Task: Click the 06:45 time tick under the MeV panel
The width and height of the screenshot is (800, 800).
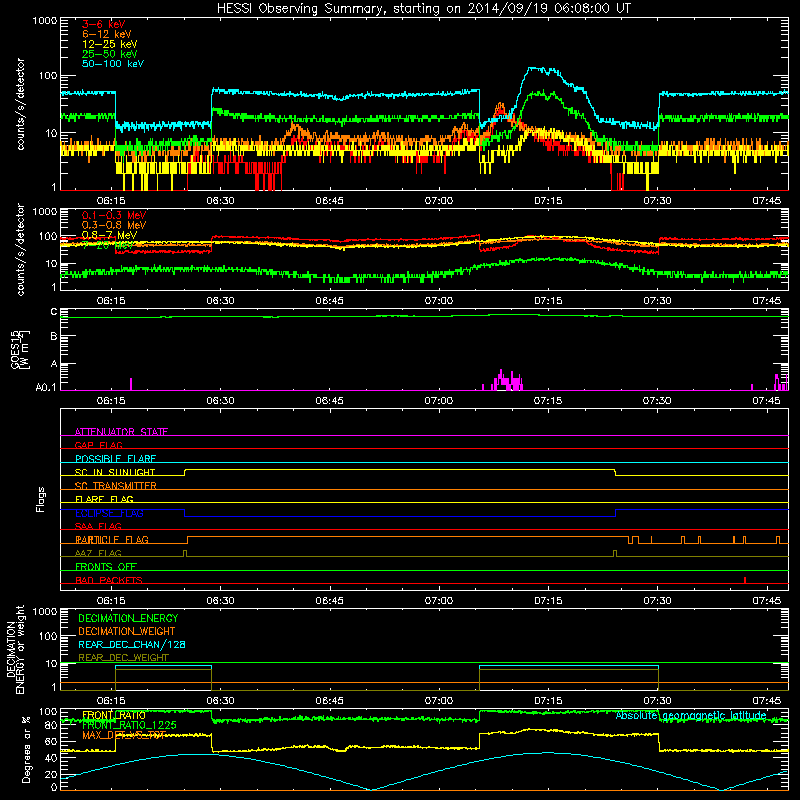Action: [330, 301]
